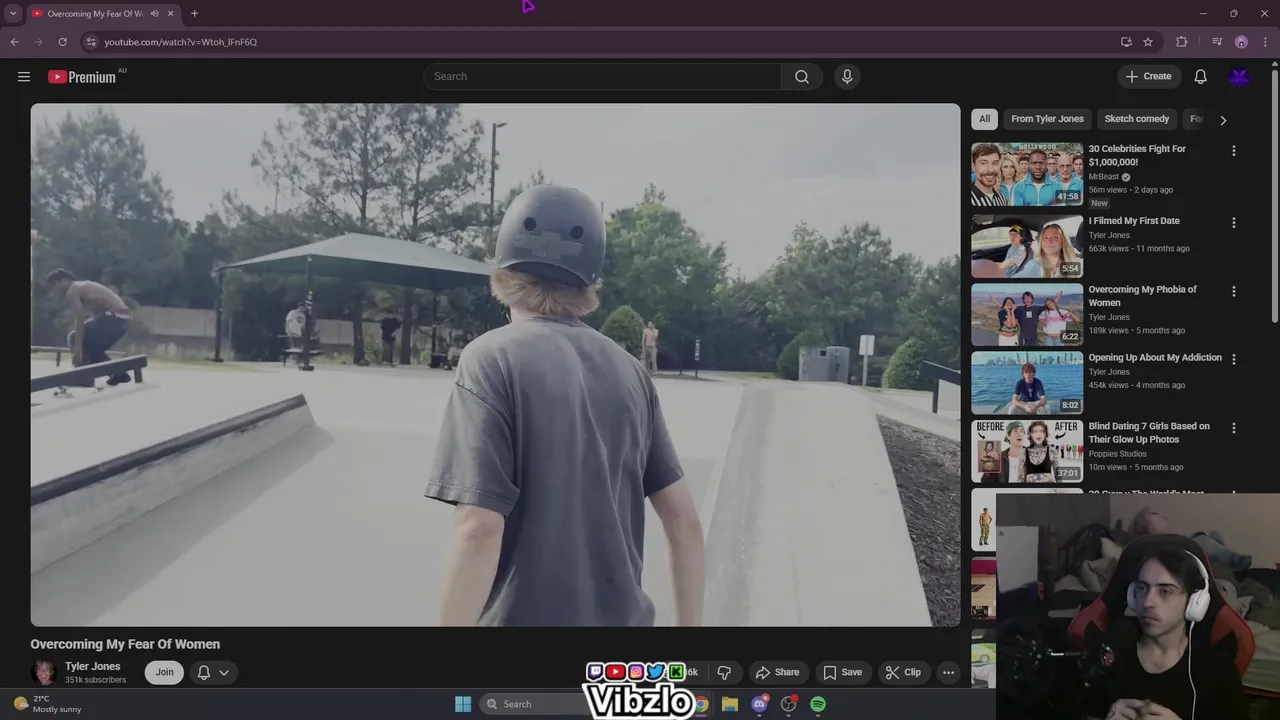Open the notification bell dropdown beside Join
Image resolution: width=1280 pixels, height=720 pixels.
point(213,672)
